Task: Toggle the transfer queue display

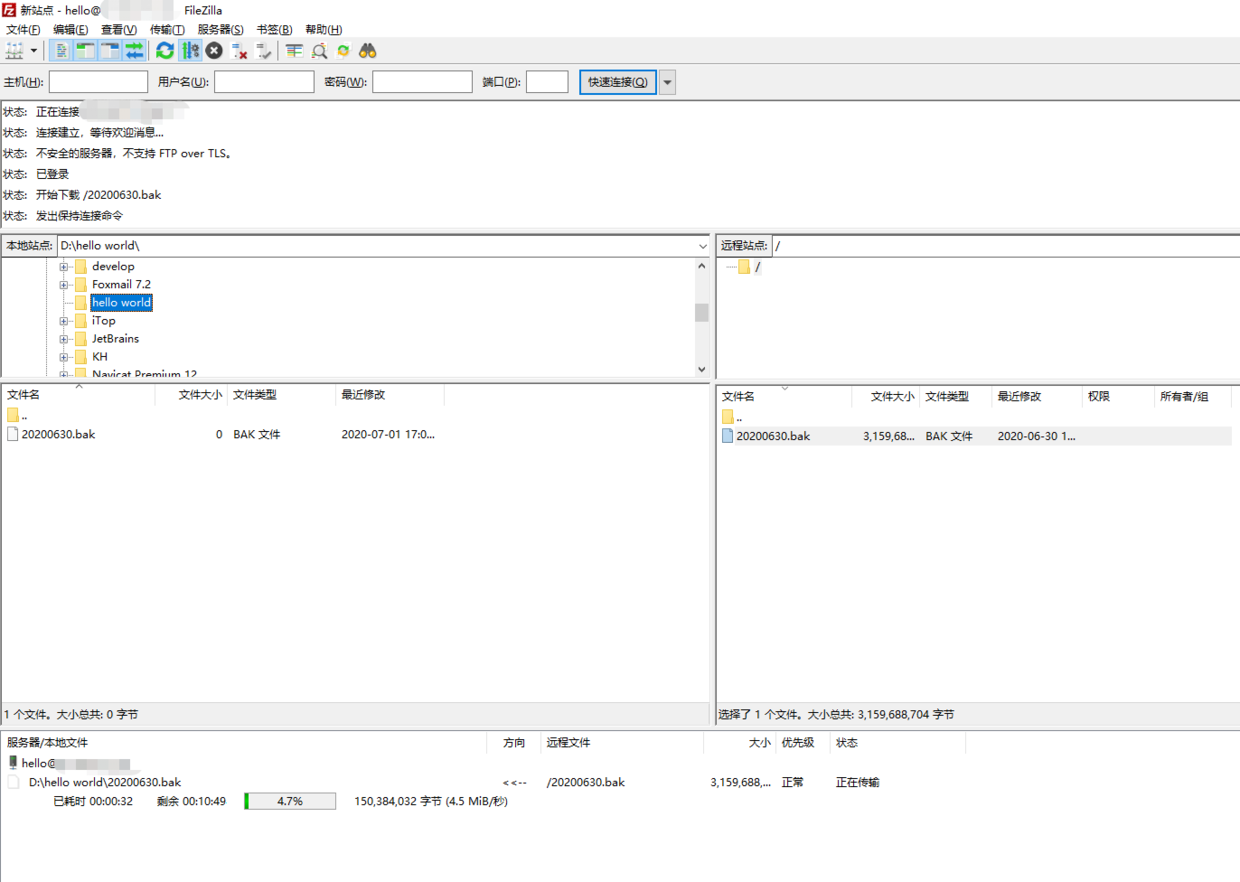Action: click(133, 51)
